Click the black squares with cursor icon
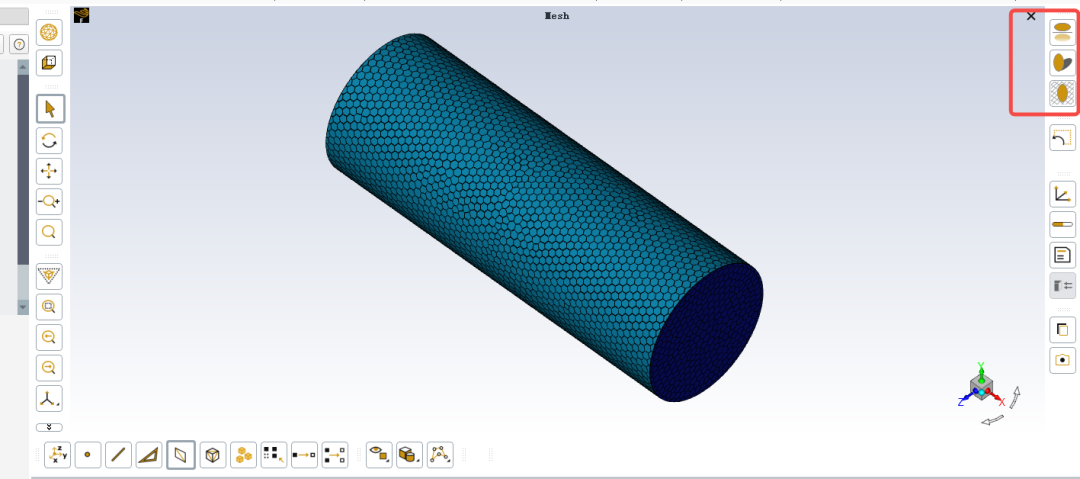1080x479 pixels. (x=273, y=455)
